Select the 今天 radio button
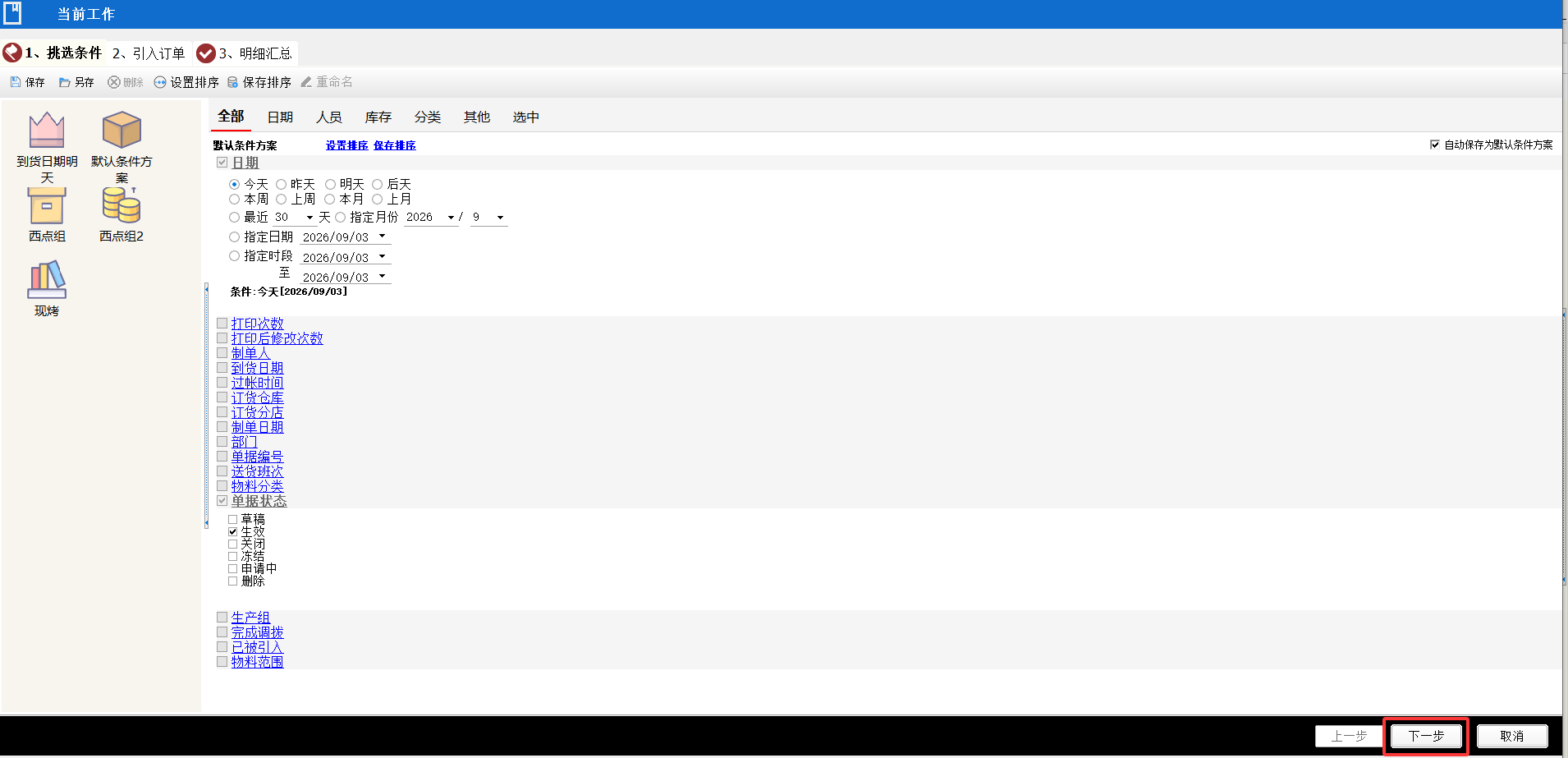 tap(234, 184)
